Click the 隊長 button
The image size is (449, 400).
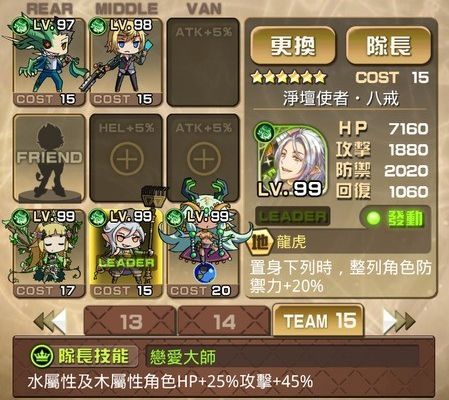pyautogui.click(x=388, y=46)
